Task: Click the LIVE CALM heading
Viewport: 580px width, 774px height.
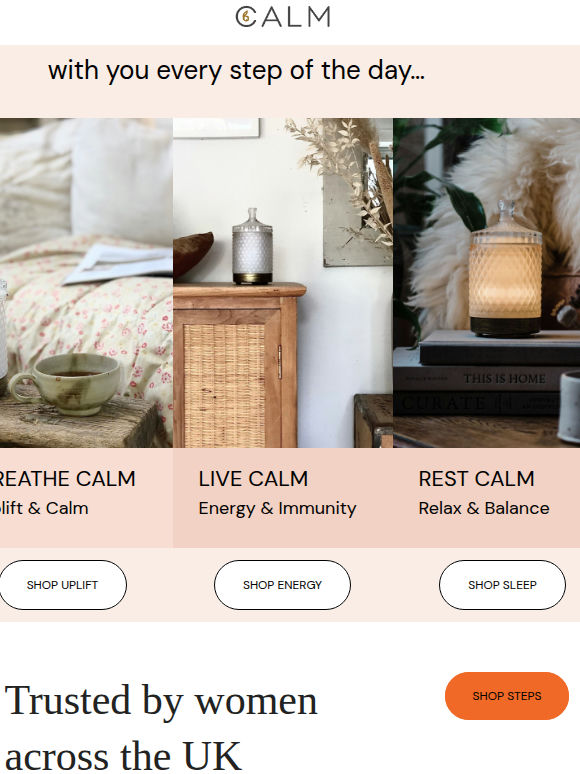Action: click(x=253, y=479)
